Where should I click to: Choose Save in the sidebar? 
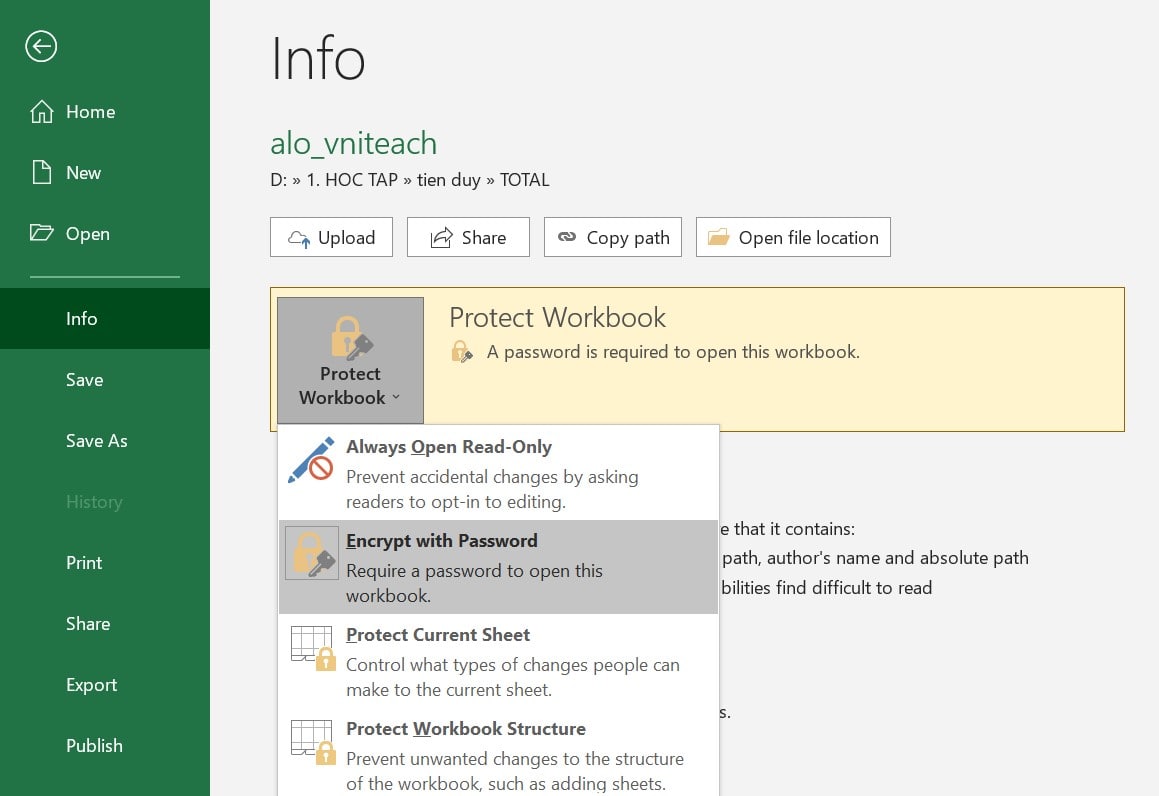coord(105,380)
